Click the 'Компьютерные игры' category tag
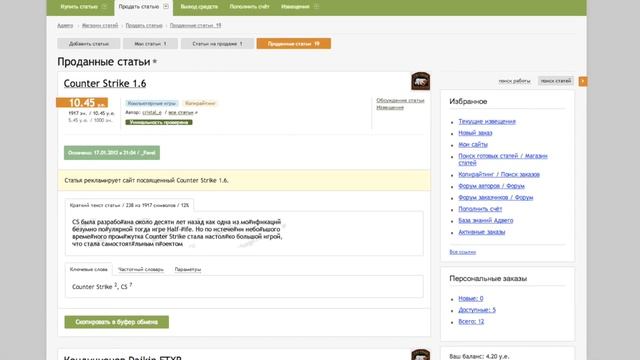Image resolution: width=640 pixels, height=360 pixels. (x=151, y=103)
